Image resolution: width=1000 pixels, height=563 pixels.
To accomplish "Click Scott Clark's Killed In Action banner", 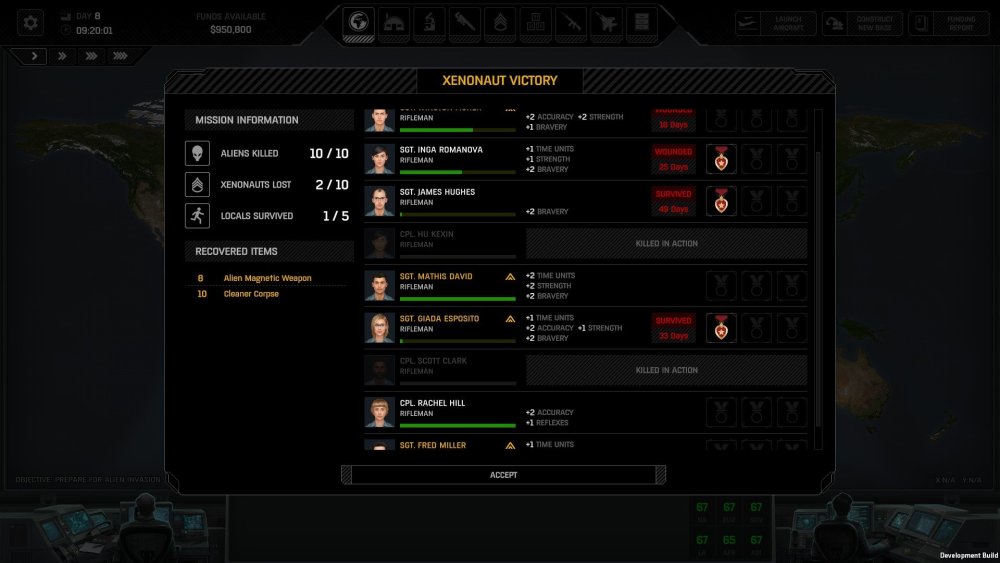I will 666,370.
